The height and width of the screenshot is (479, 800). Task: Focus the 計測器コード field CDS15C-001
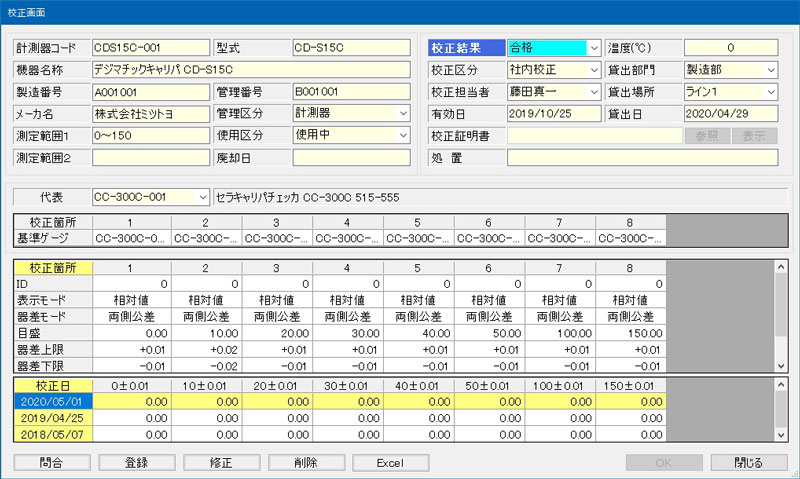click(151, 48)
